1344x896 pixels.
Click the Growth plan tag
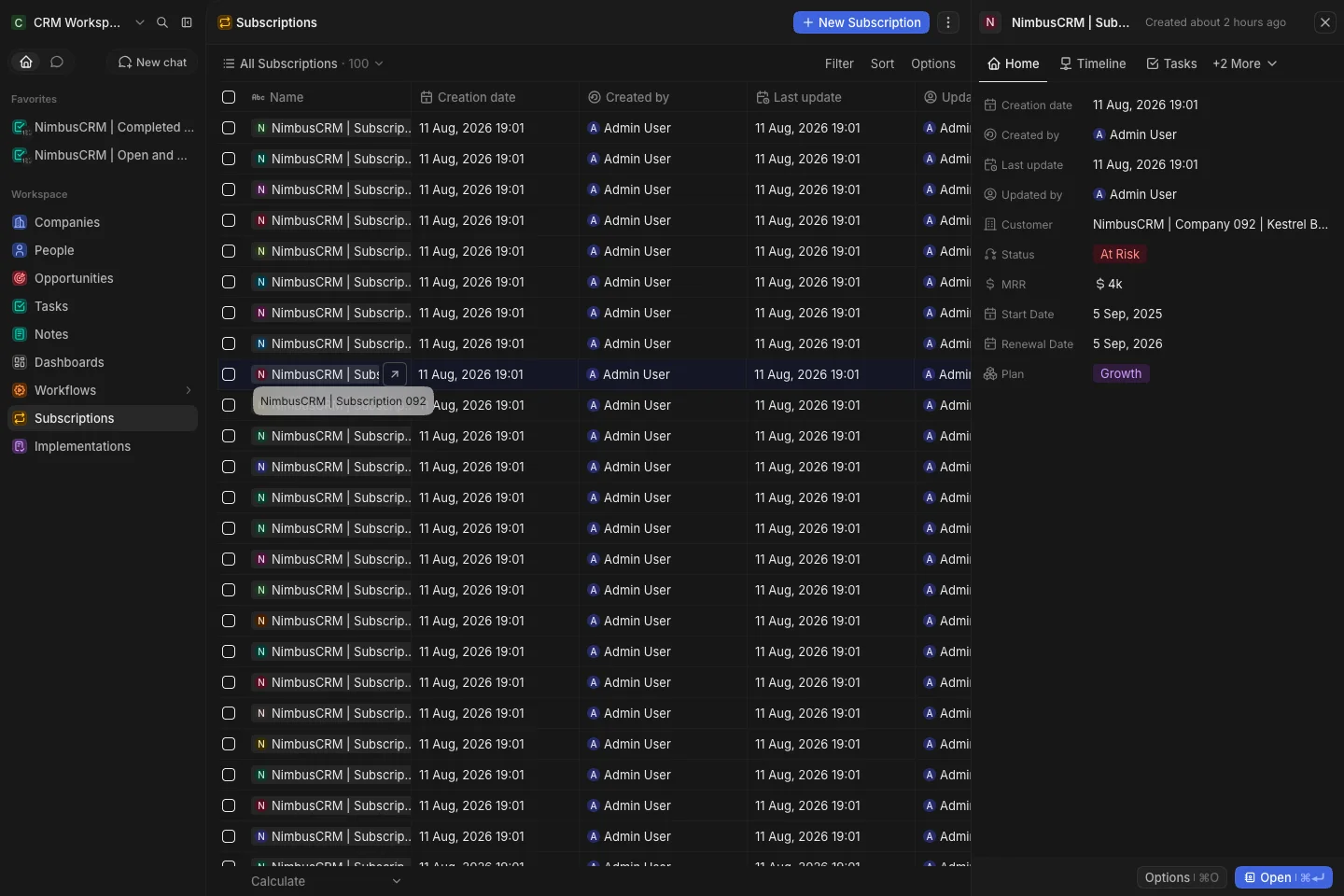(1121, 373)
